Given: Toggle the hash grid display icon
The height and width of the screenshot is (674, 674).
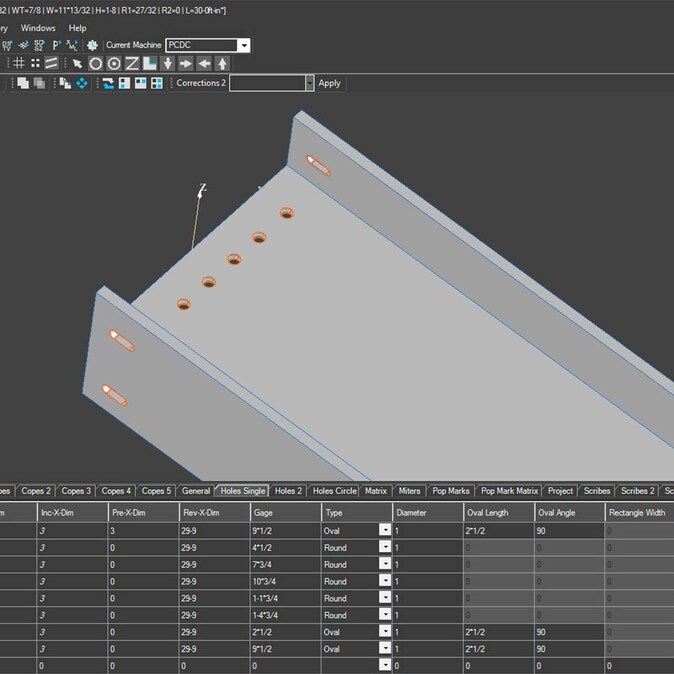Looking at the screenshot, I should point(18,64).
